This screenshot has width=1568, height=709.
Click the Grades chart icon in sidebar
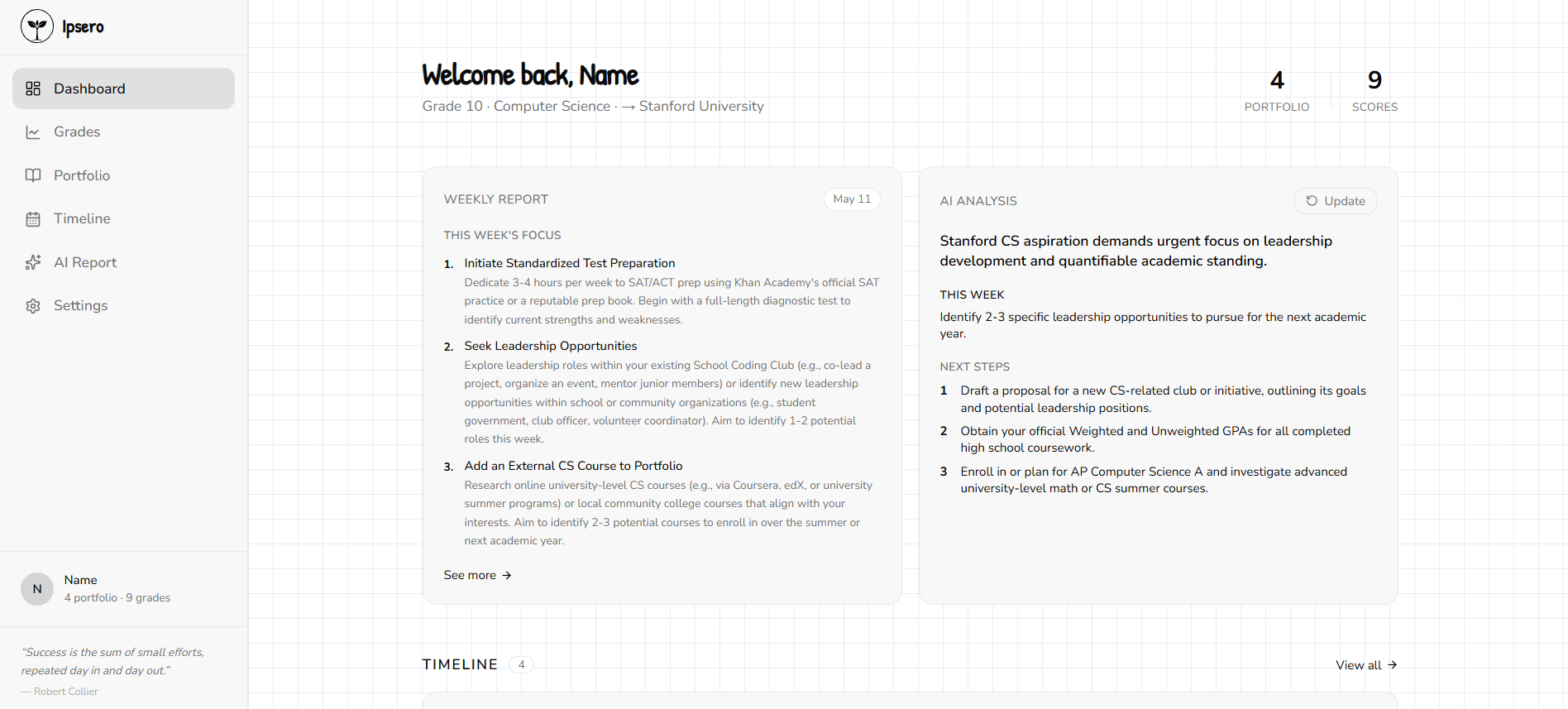click(x=33, y=132)
